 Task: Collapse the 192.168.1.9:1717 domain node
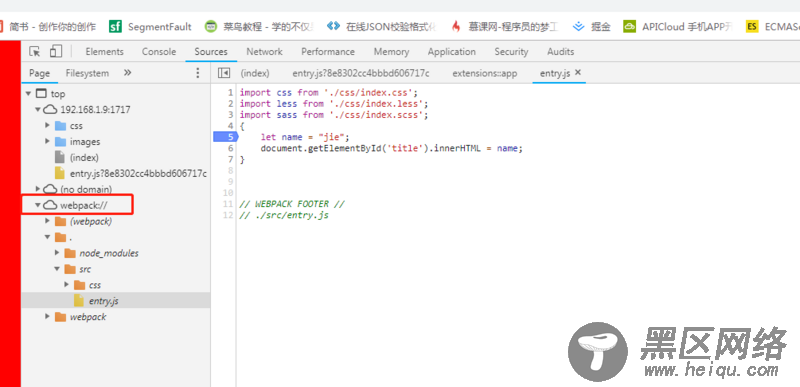[38, 109]
